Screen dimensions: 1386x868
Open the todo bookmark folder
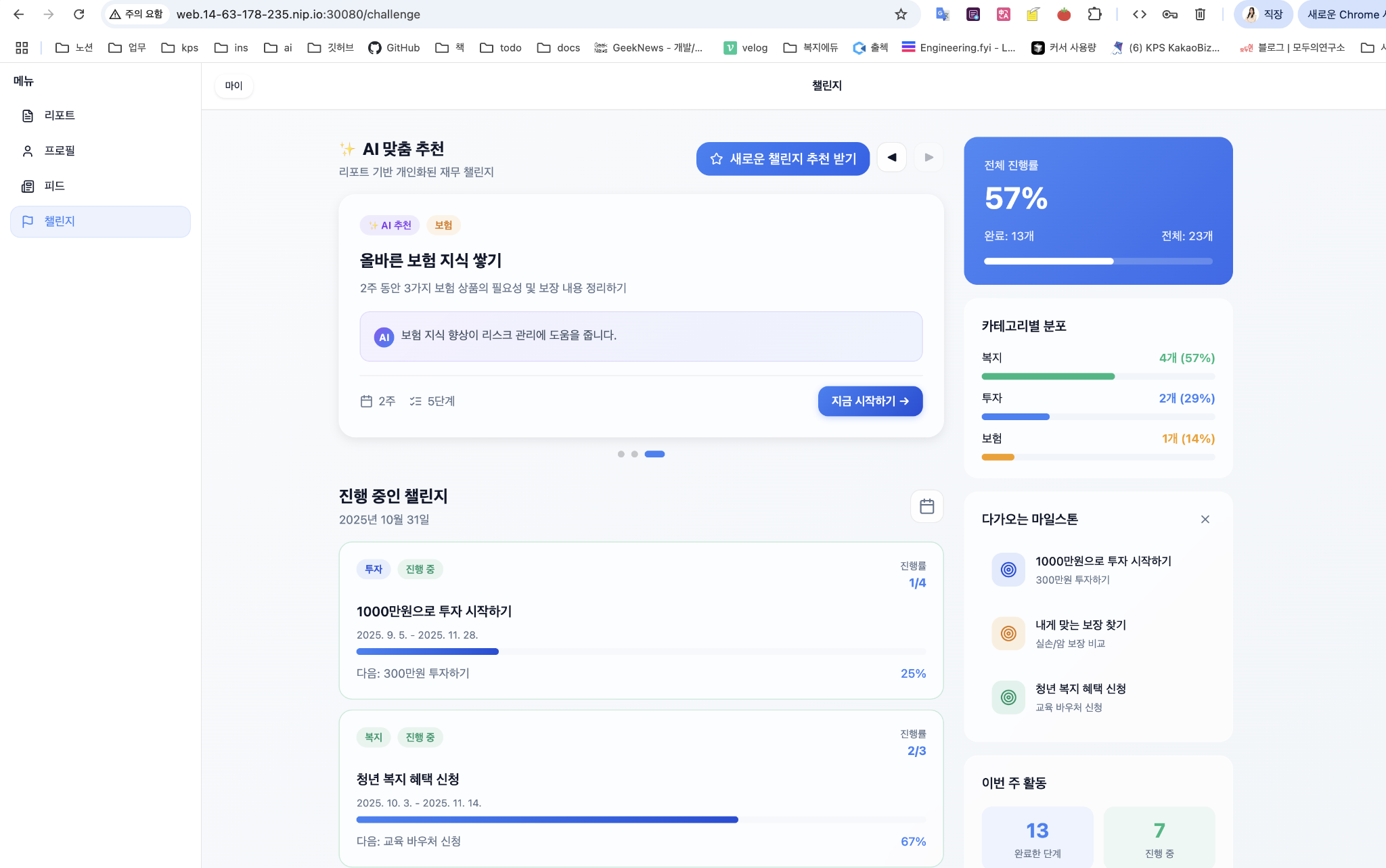point(500,47)
